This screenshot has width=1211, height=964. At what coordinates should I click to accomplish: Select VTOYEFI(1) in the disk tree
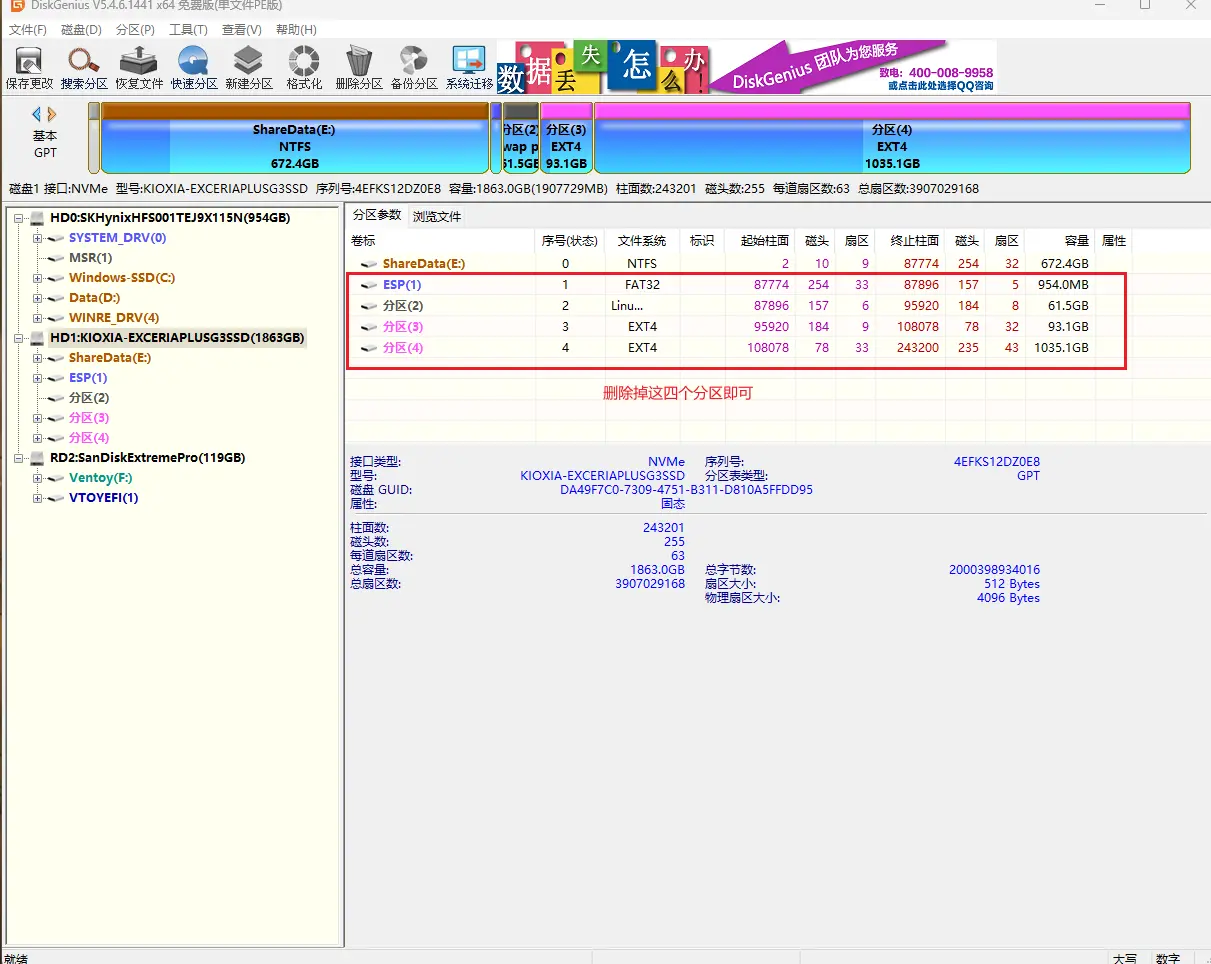click(x=103, y=498)
